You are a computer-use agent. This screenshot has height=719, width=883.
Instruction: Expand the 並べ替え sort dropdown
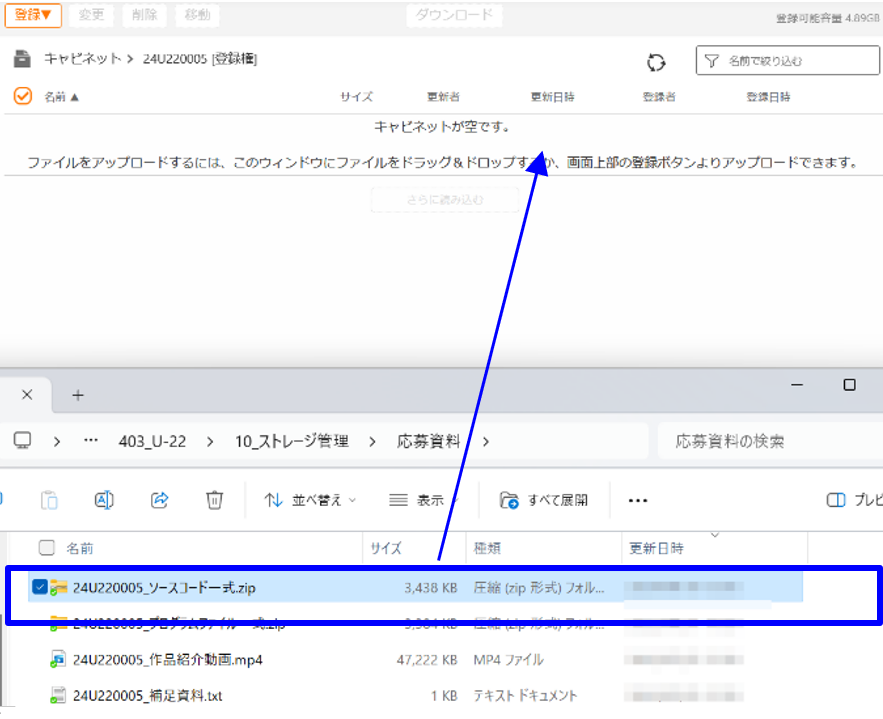tap(310, 500)
